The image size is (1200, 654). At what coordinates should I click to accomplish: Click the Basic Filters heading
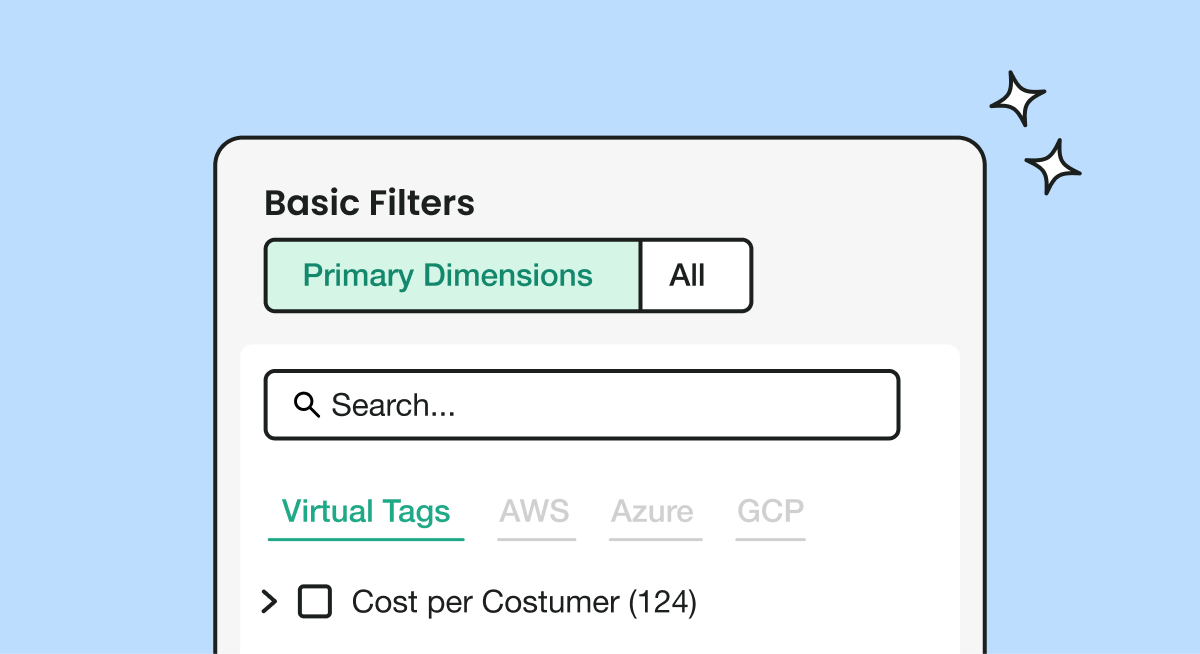coord(369,204)
